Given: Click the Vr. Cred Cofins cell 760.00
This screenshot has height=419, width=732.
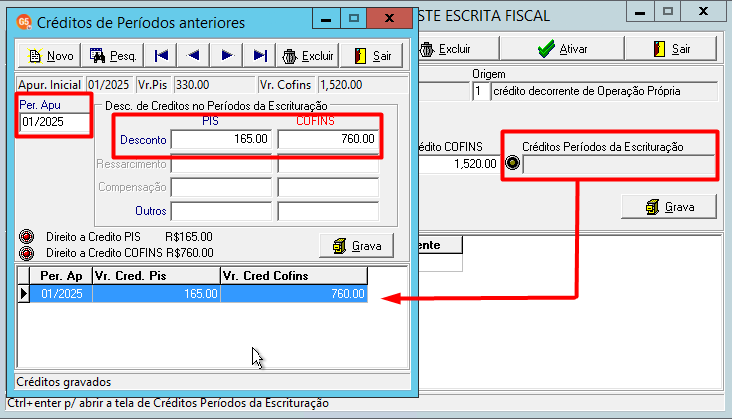Looking at the screenshot, I should coord(294,294).
